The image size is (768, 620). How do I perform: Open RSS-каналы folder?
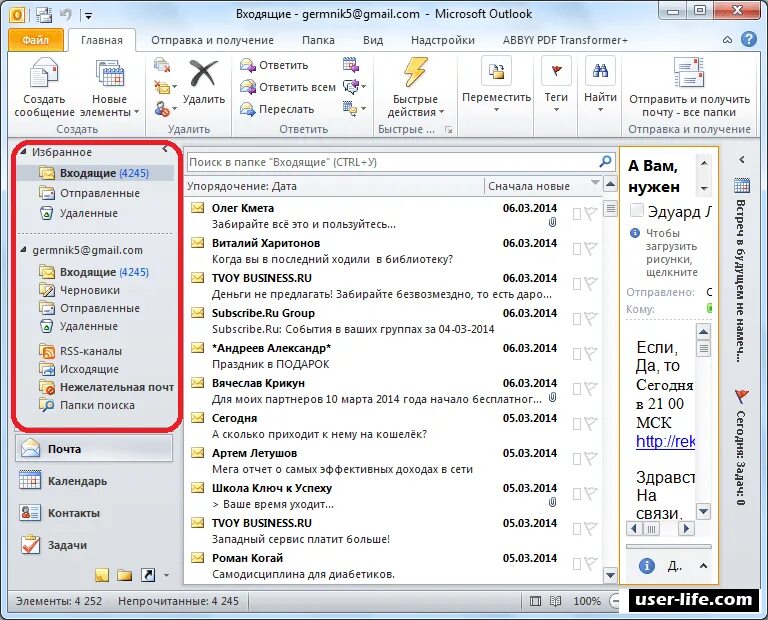tap(81, 351)
